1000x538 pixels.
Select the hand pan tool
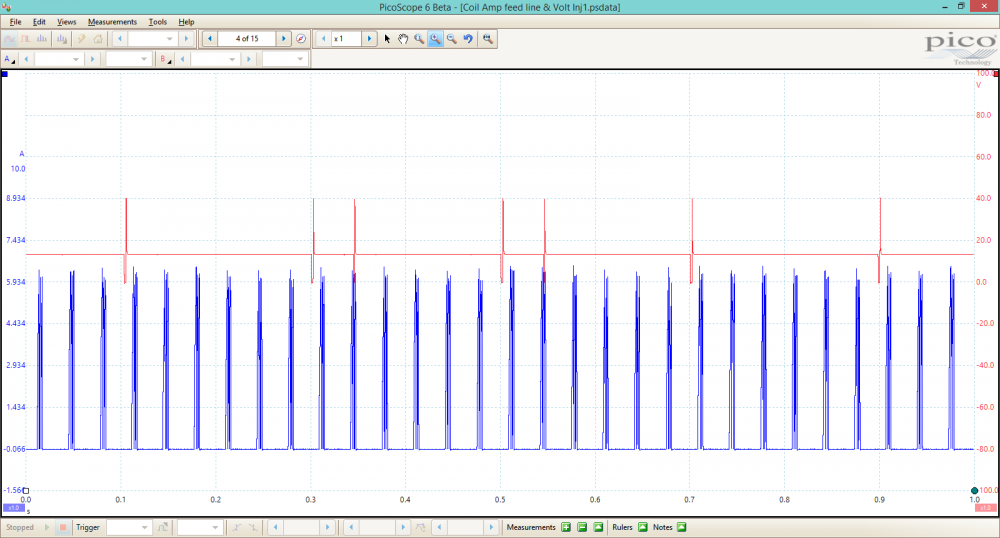pos(403,39)
